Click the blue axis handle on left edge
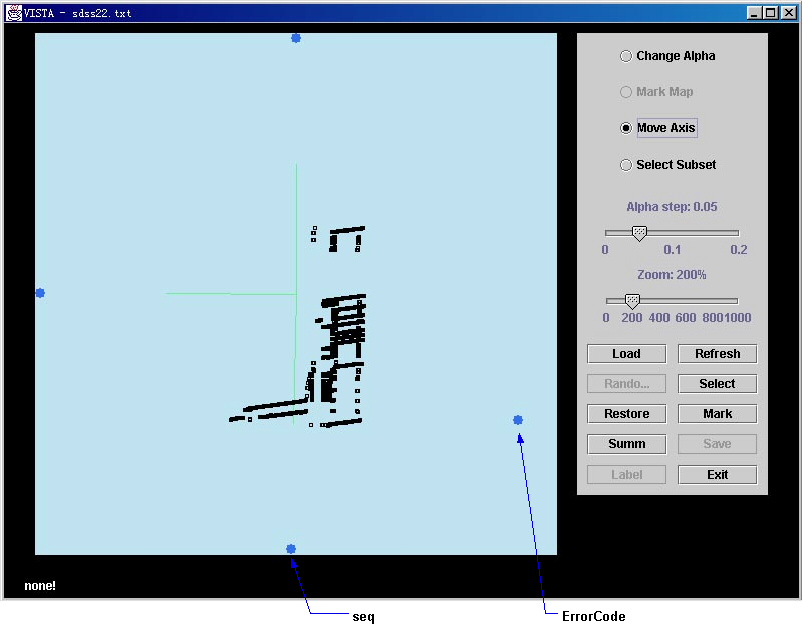802x630 pixels. pyautogui.click(x=40, y=293)
